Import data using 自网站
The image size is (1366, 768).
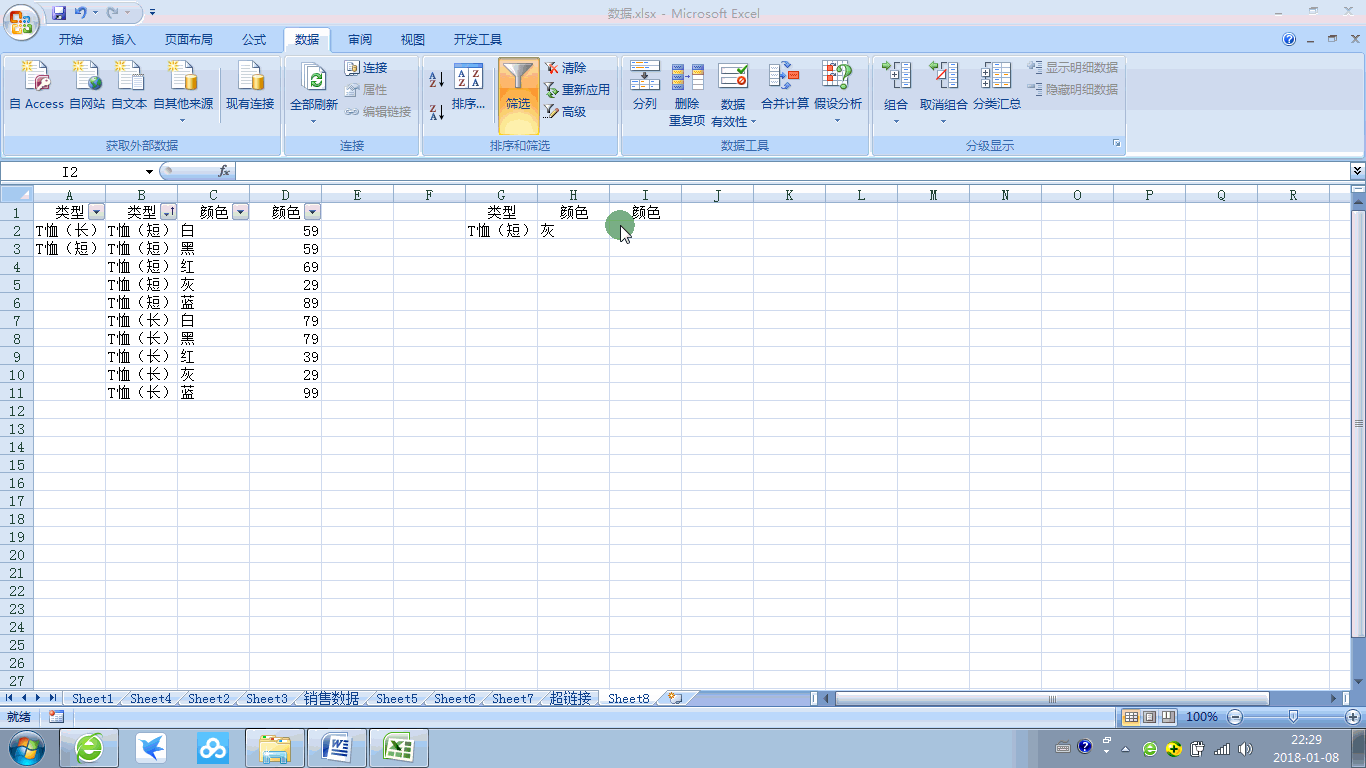(87, 86)
